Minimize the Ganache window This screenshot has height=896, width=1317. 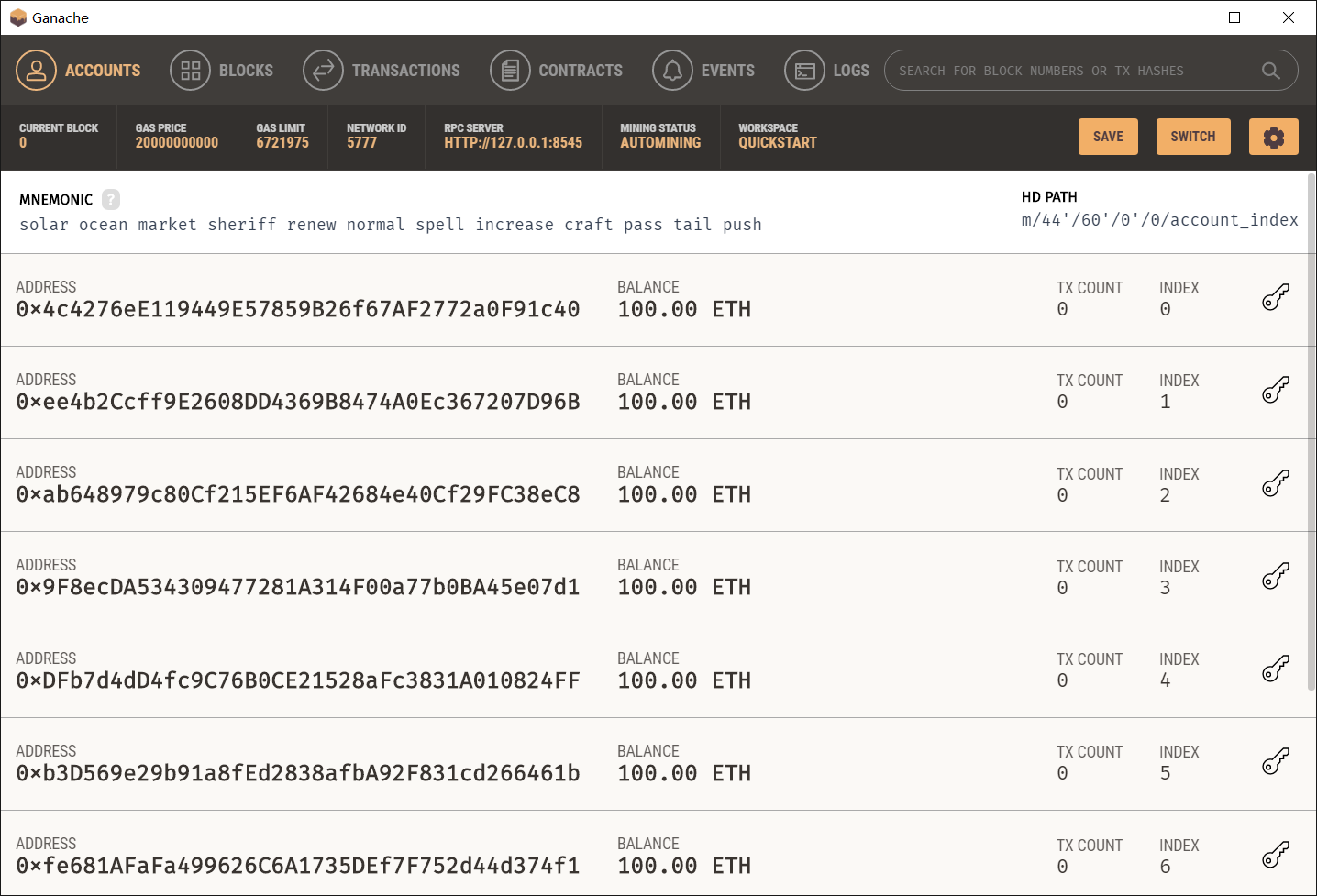point(1181,17)
